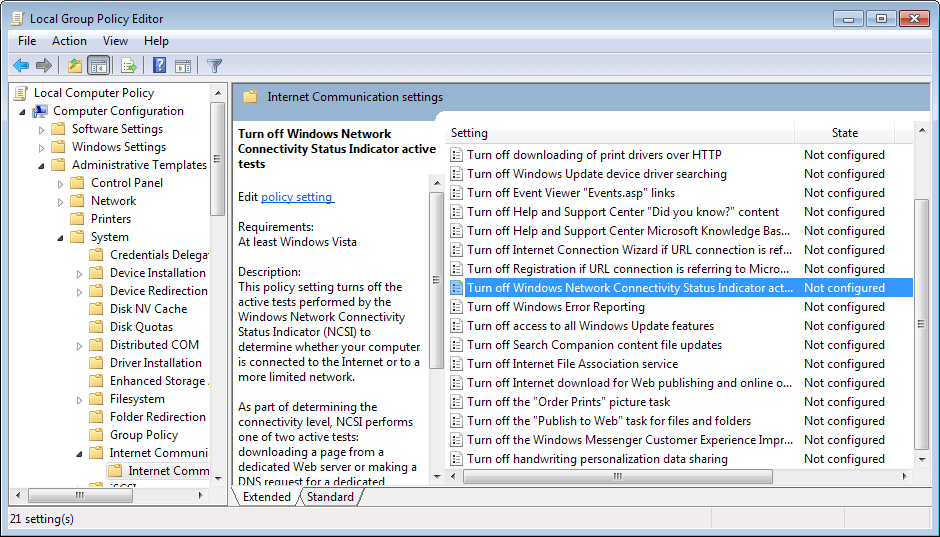Click policy icon for print drivers over HTTP

[457, 155]
